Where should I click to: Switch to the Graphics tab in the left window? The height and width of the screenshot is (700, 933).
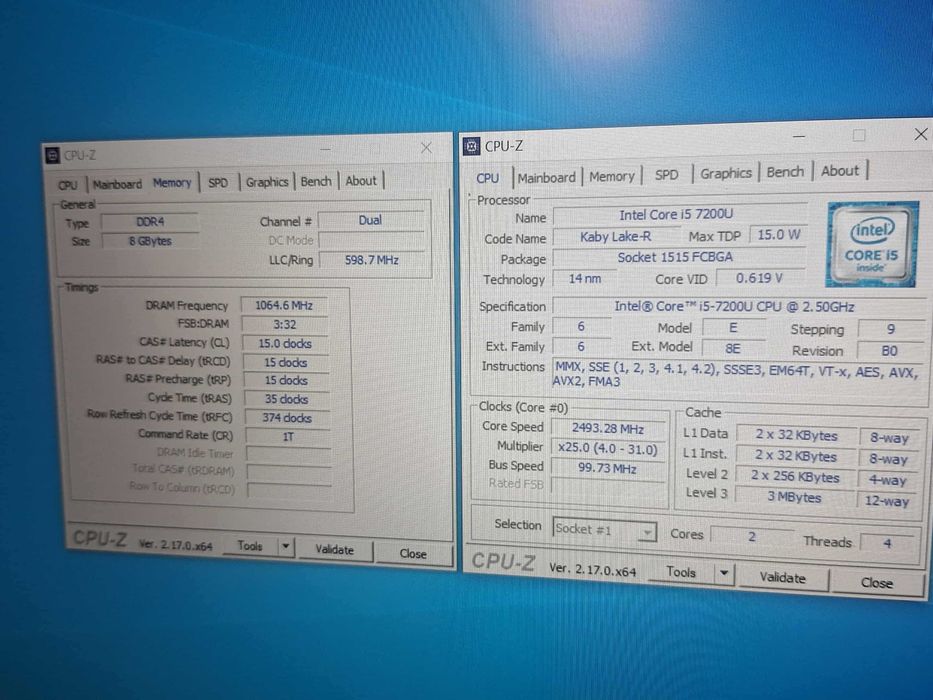point(267,182)
